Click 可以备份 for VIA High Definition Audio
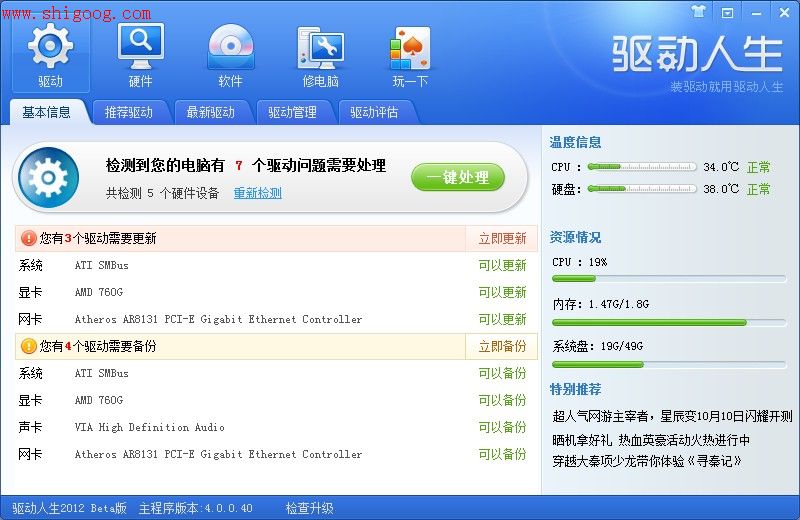 pos(502,427)
